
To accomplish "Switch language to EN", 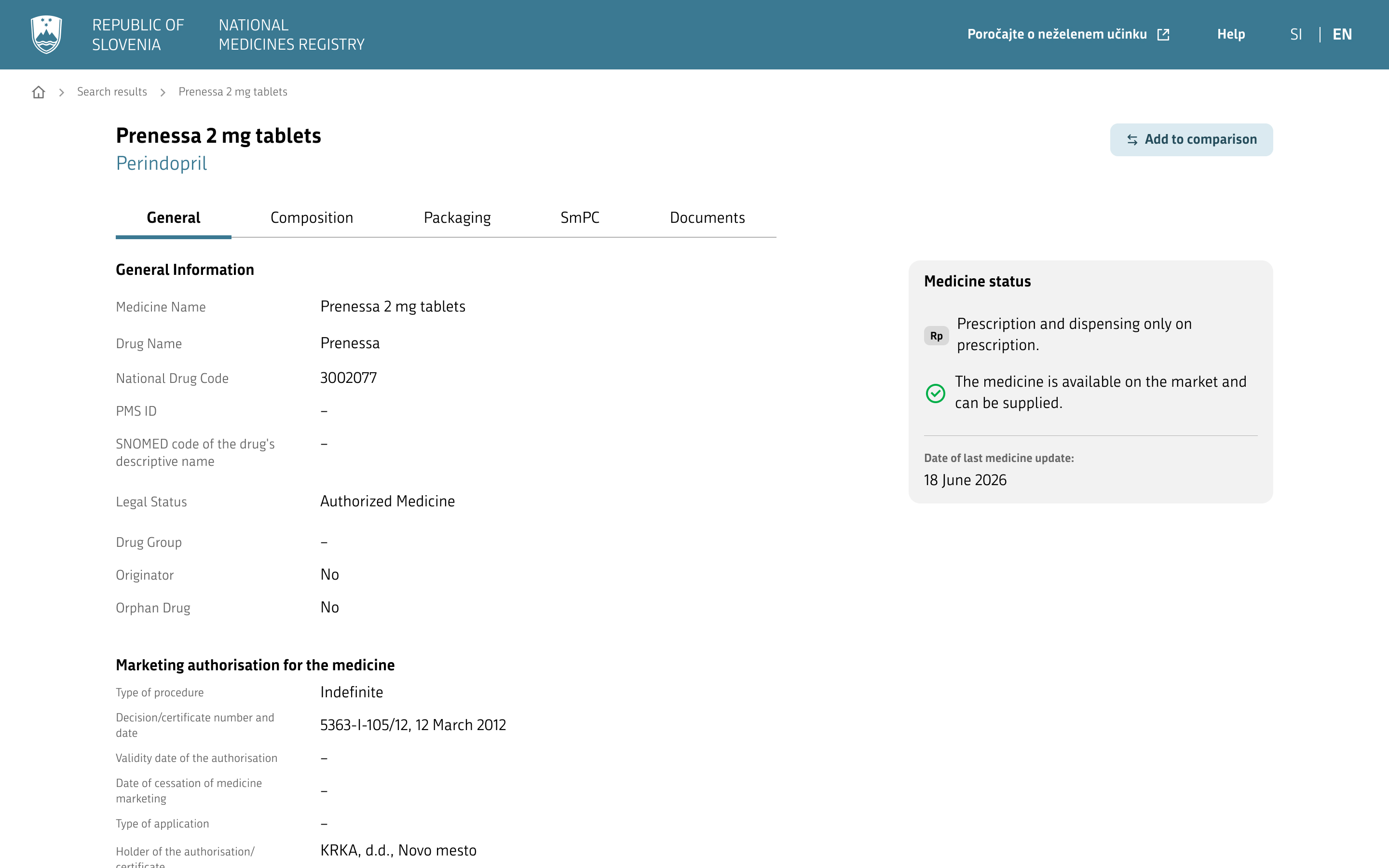I will [x=1342, y=34].
